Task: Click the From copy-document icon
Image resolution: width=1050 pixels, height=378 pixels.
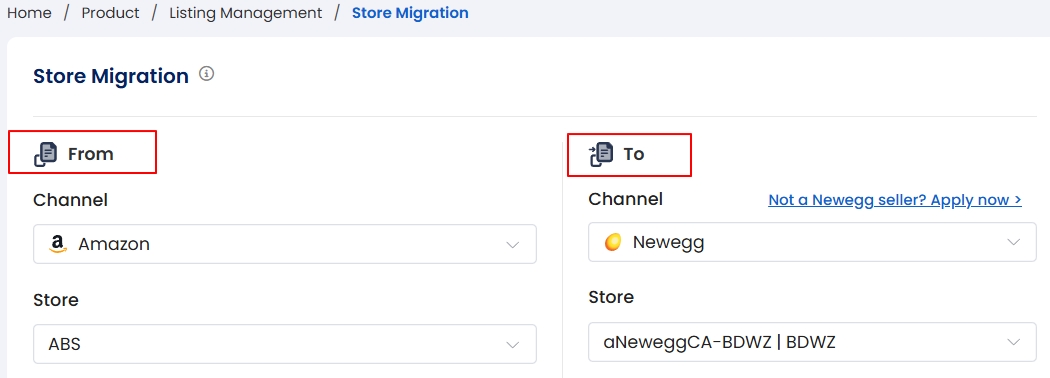Action: (x=46, y=154)
